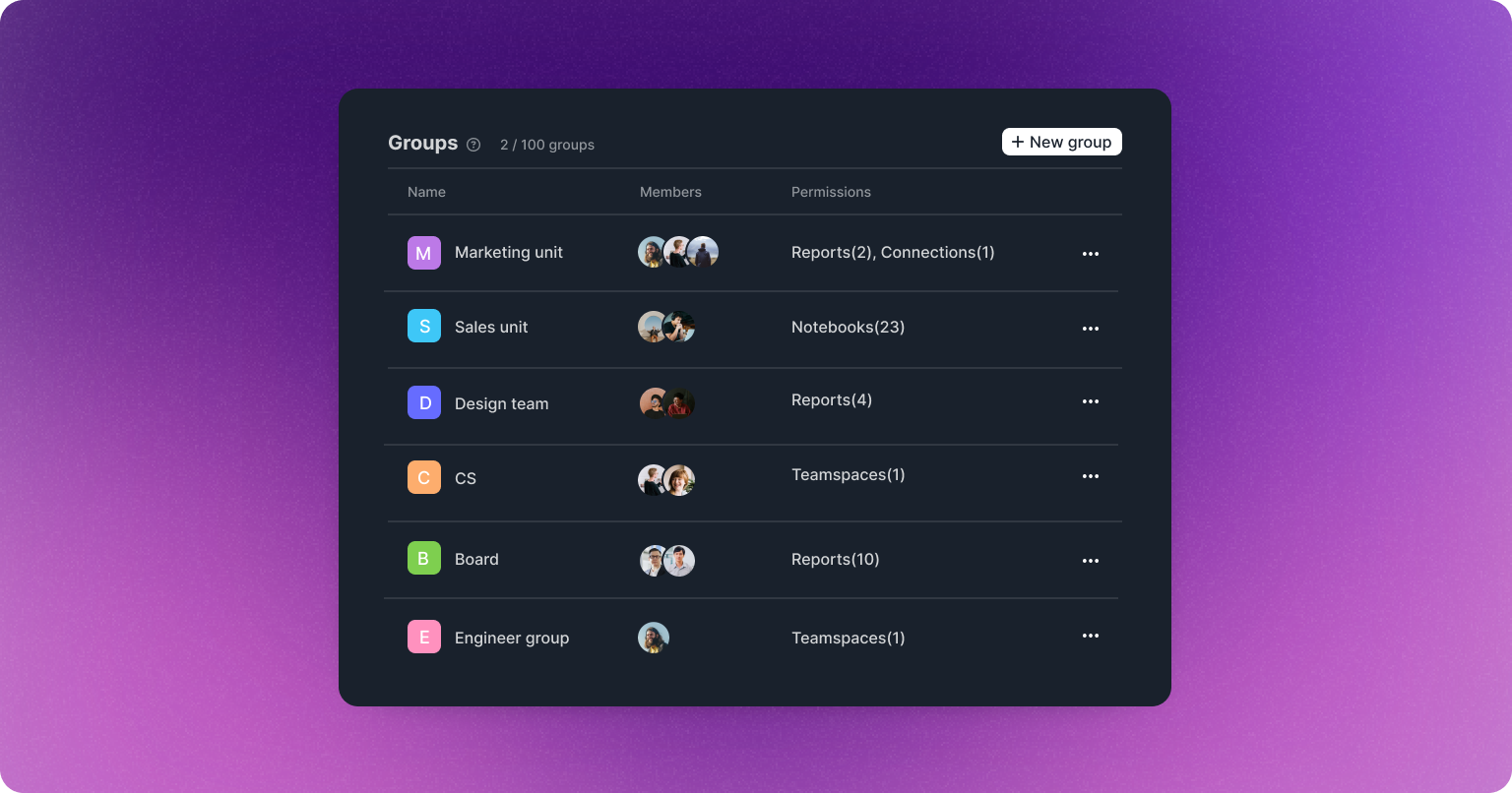Select the indigo D Design team icon

pos(424,402)
